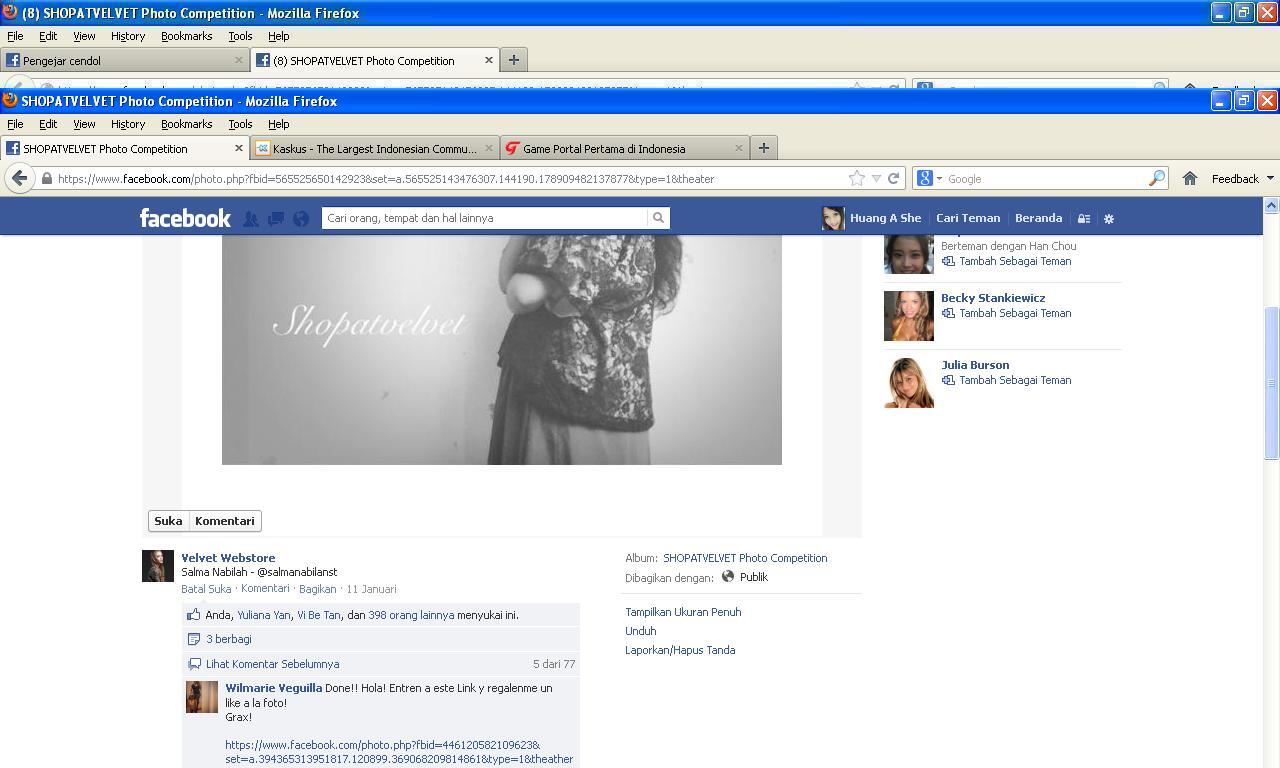Screen dimensions: 1280x768
Task: Click in the Facebook search field
Action: click(485, 218)
